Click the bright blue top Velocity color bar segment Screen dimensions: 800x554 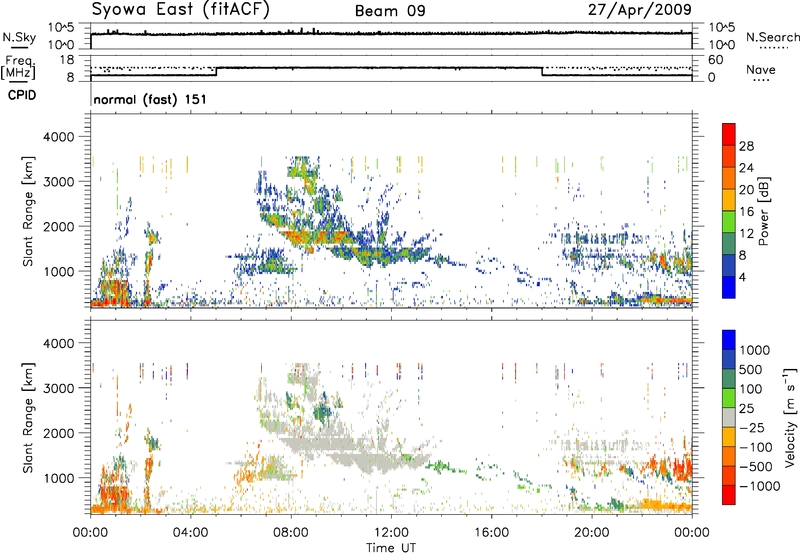(x=729, y=340)
